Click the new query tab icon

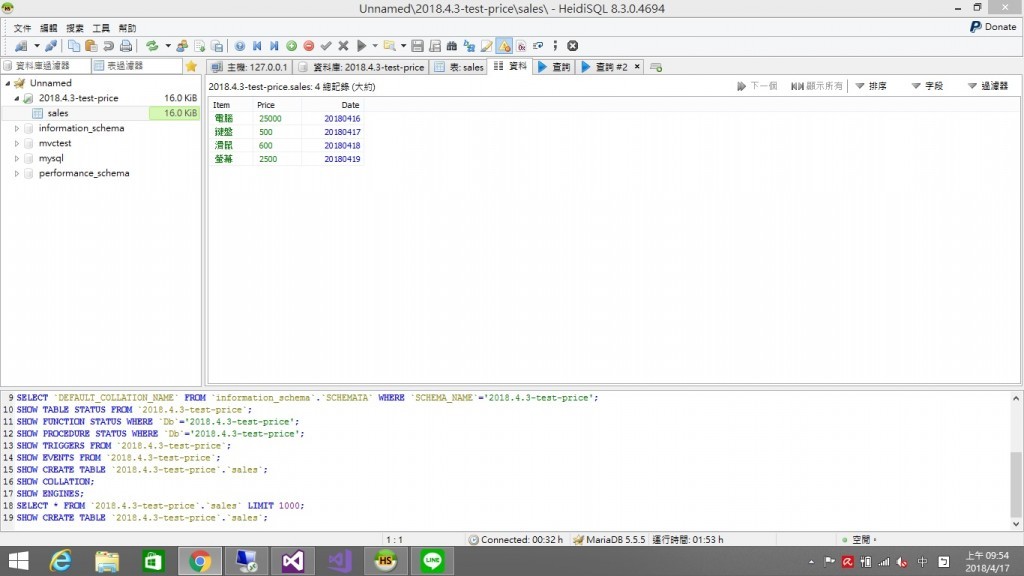click(656, 67)
